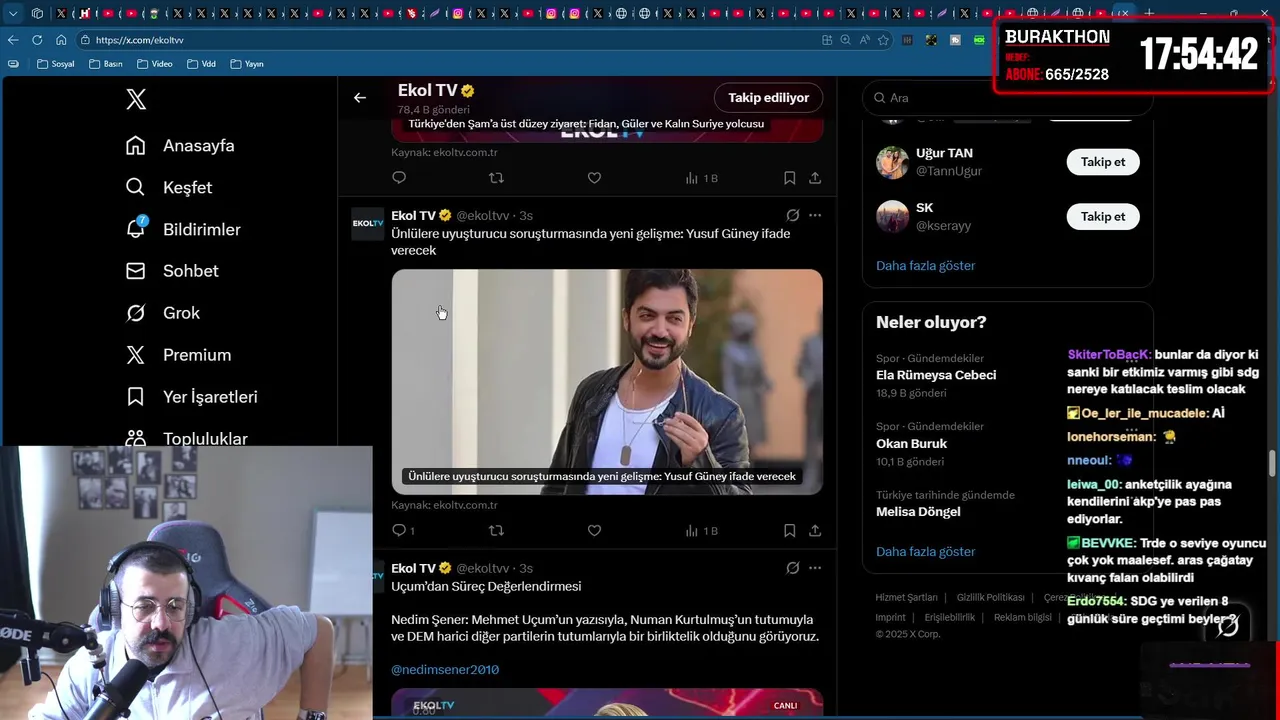Follow SK with Takip et
The image size is (1280, 720).
click(1103, 216)
